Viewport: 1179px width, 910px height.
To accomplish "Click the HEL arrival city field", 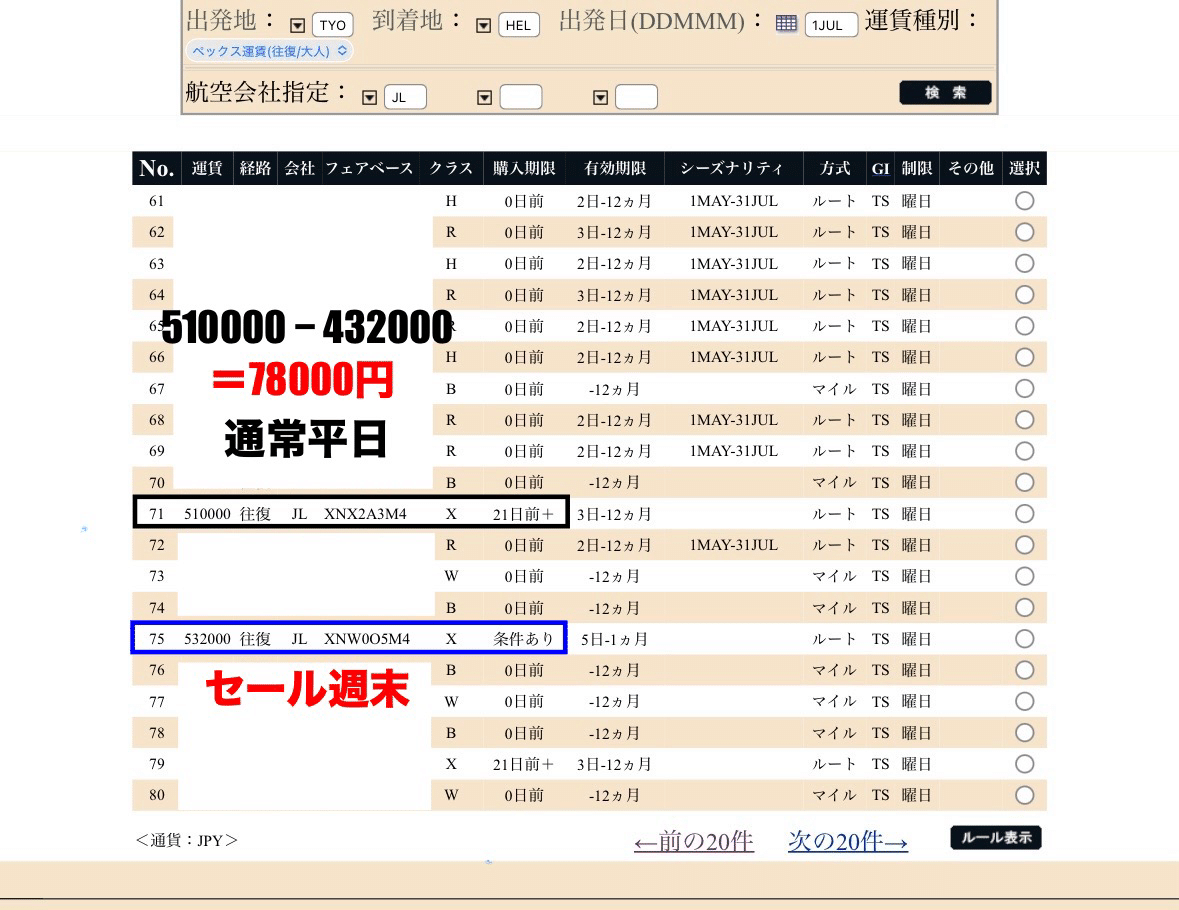I will click(x=521, y=23).
